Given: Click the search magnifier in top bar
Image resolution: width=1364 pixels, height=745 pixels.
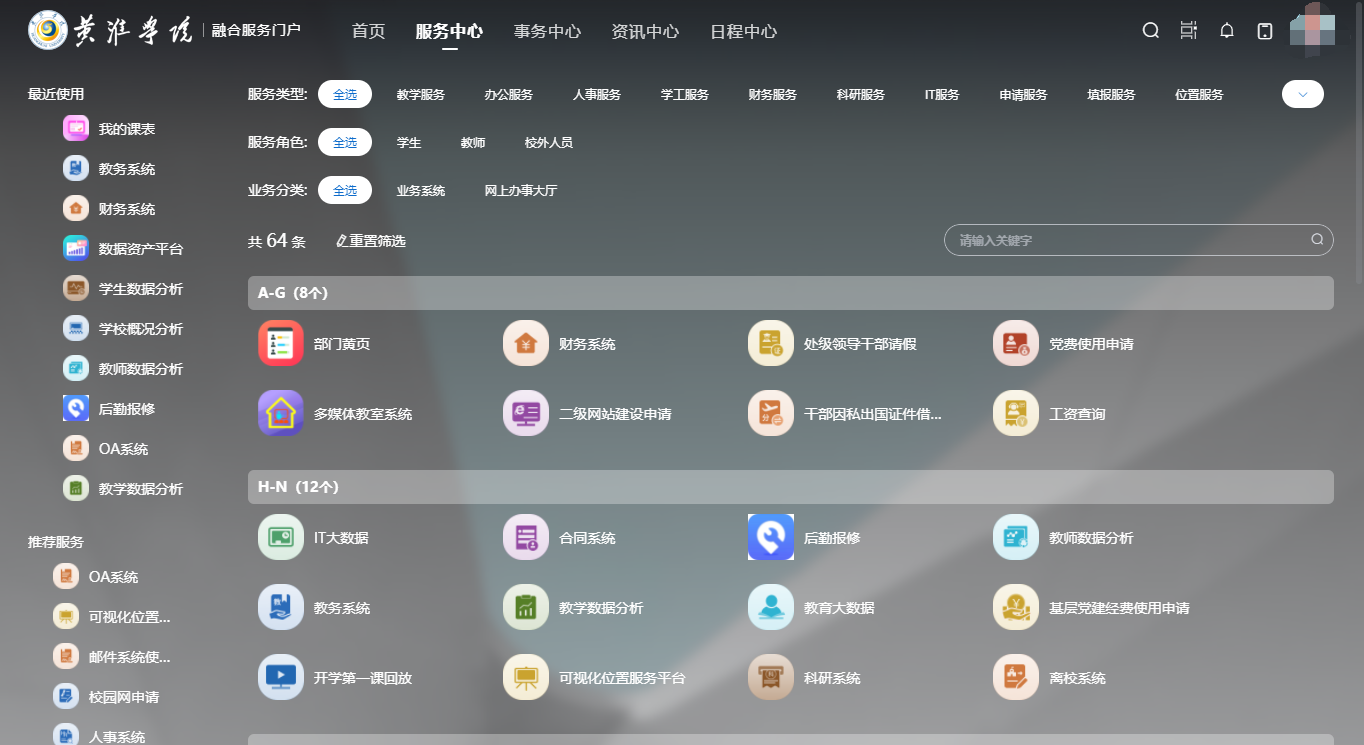Looking at the screenshot, I should [x=1150, y=31].
